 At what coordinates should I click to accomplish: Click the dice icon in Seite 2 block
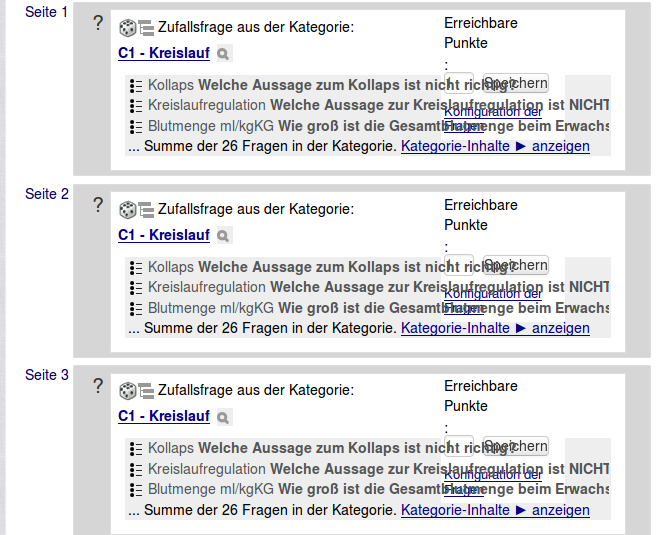coord(127,210)
